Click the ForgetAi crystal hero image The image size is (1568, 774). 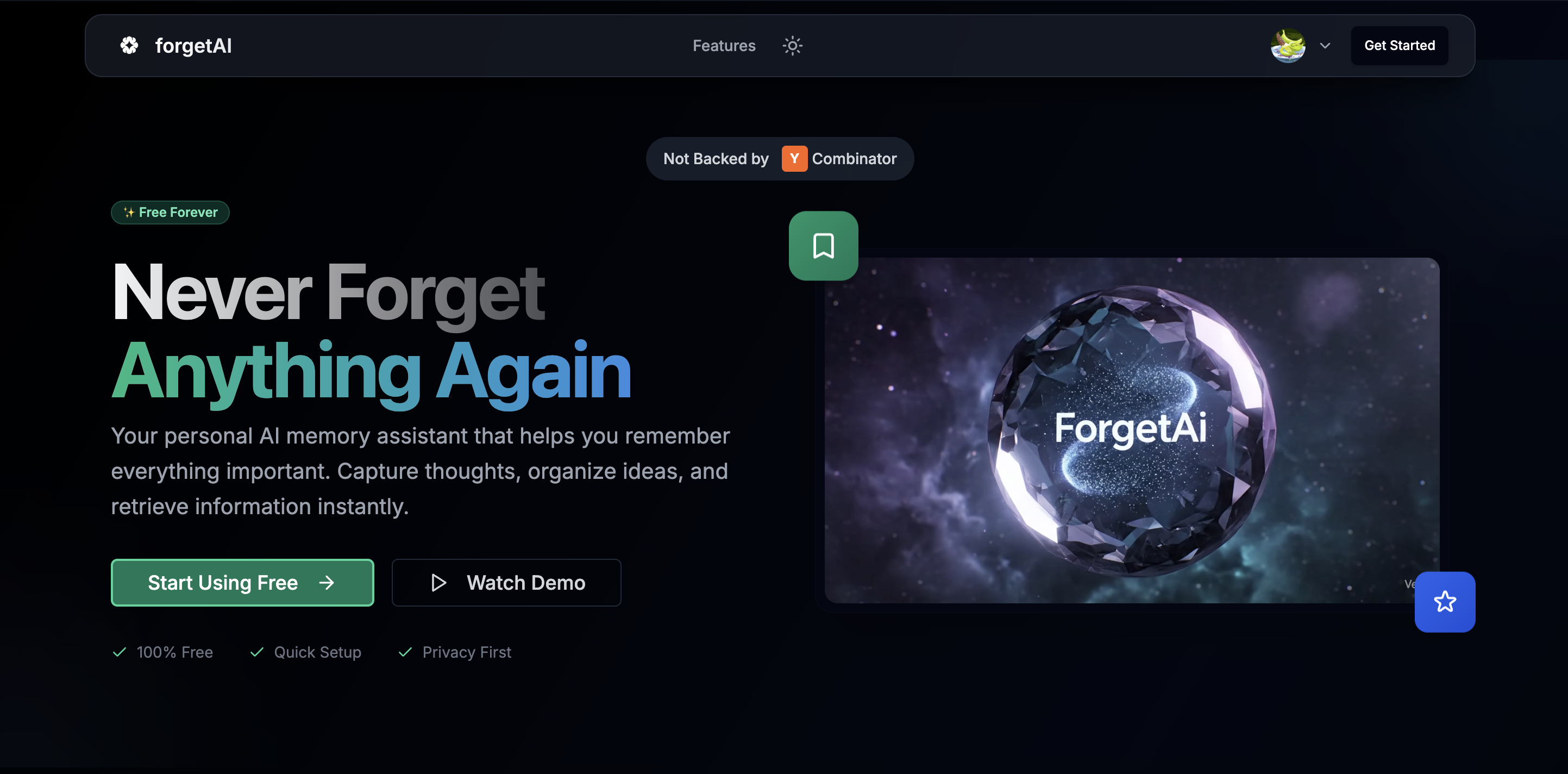point(1131,430)
